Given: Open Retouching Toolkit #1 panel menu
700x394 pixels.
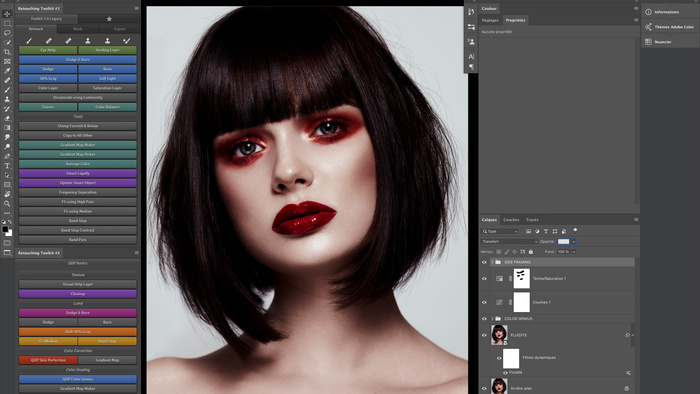Looking at the screenshot, I should pos(136,8).
